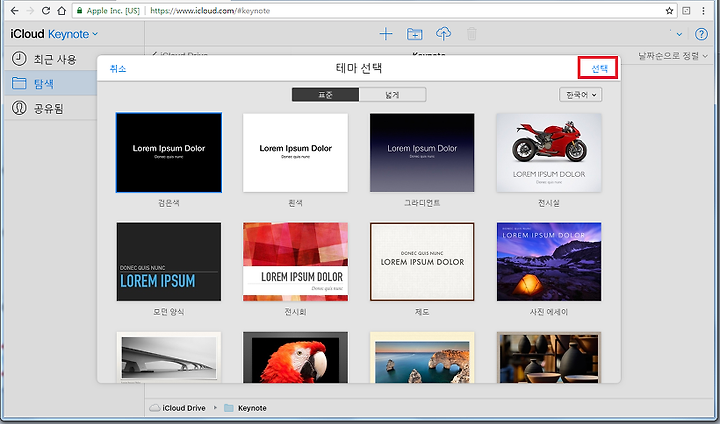Select 탐색 in the sidebar
This screenshot has width=720, height=424.
pos(51,83)
